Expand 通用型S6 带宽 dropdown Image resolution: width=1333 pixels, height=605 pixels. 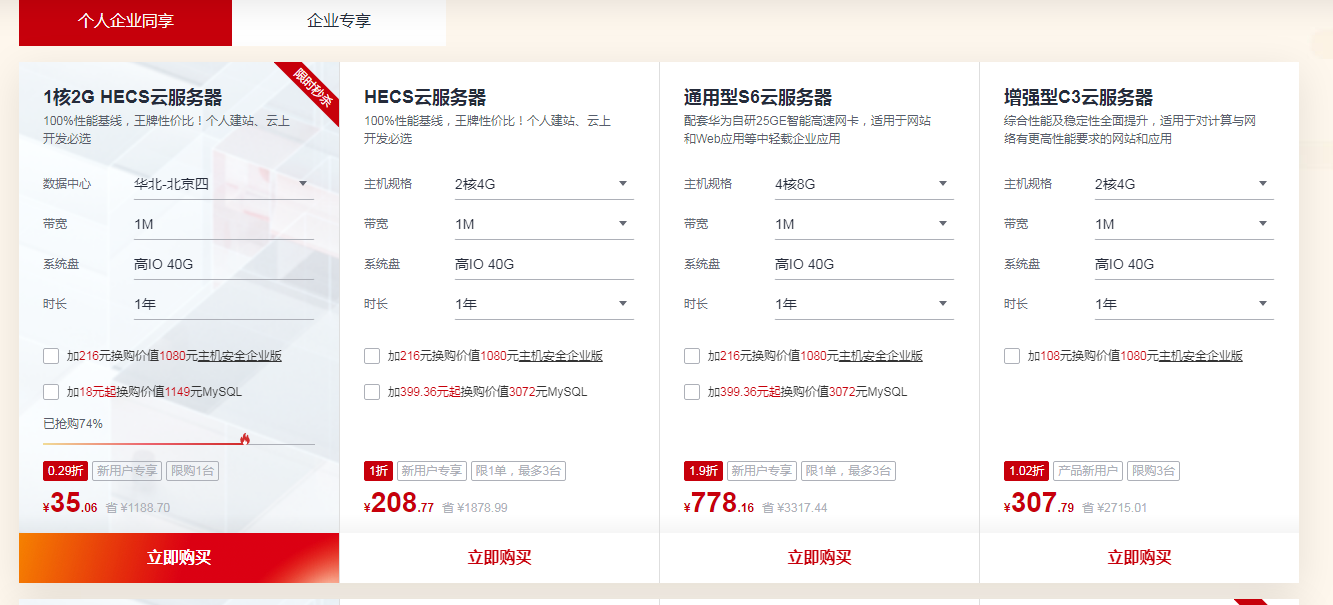pos(864,224)
